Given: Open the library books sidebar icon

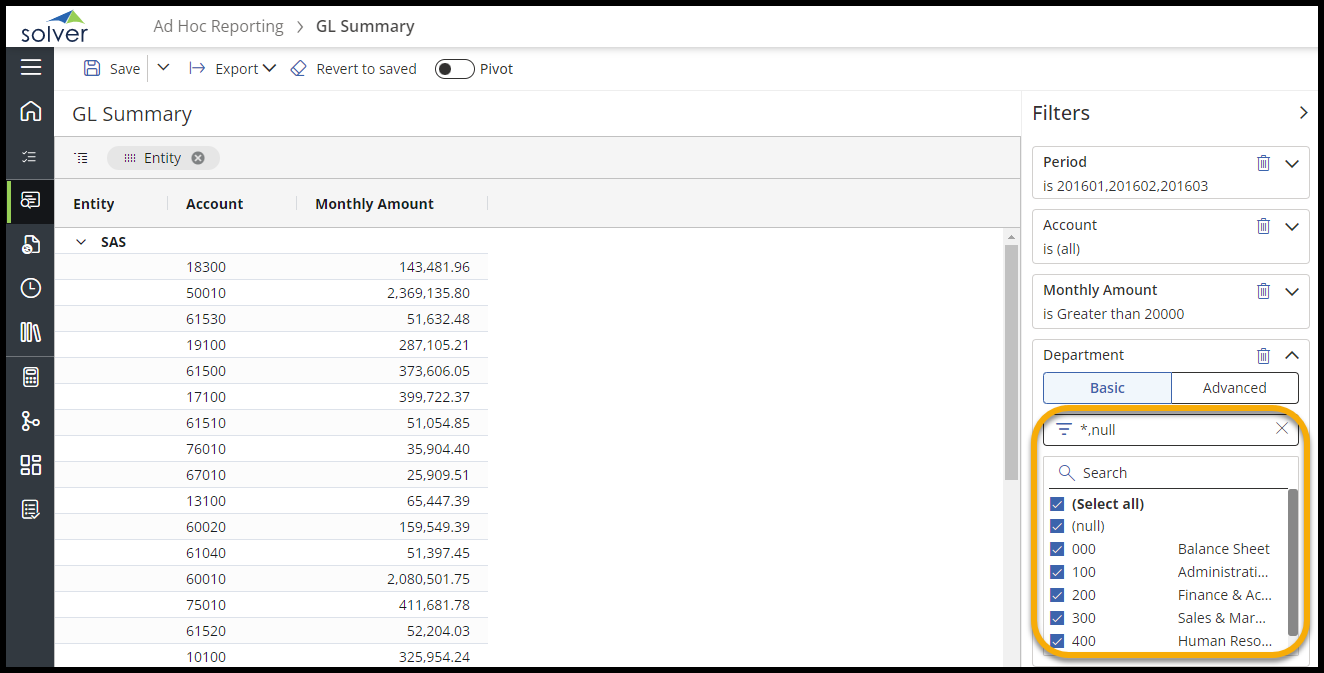Looking at the screenshot, I should pos(31,332).
